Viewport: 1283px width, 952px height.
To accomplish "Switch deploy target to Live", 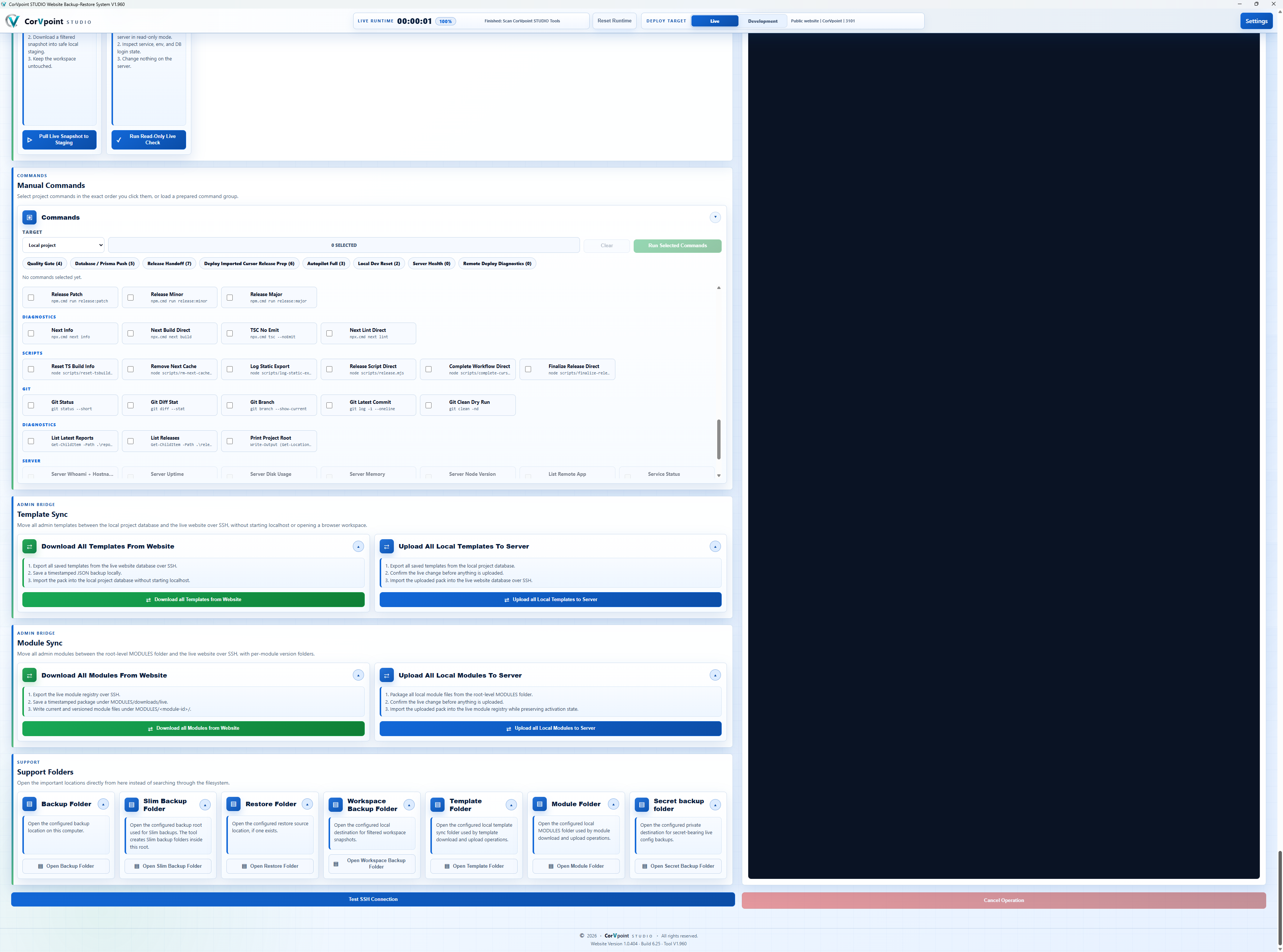I will 715,21.
